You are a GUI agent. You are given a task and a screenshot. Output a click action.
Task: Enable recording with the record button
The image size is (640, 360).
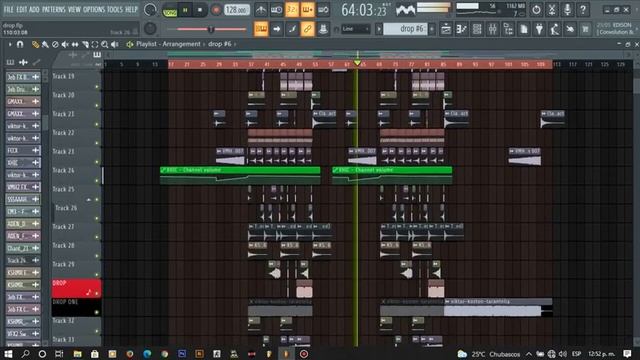[216, 10]
